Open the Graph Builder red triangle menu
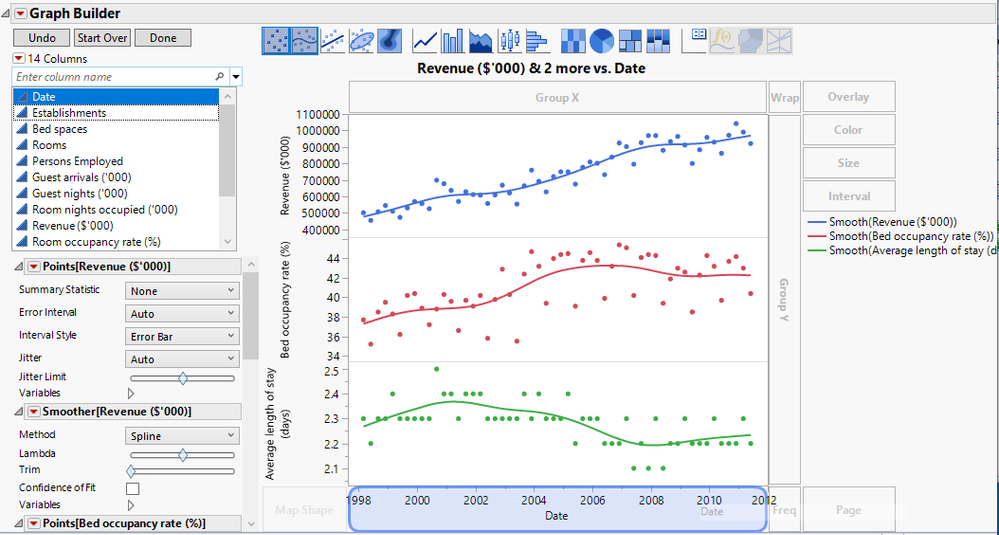This screenshot has height=535, width=999. pos(20,13)
